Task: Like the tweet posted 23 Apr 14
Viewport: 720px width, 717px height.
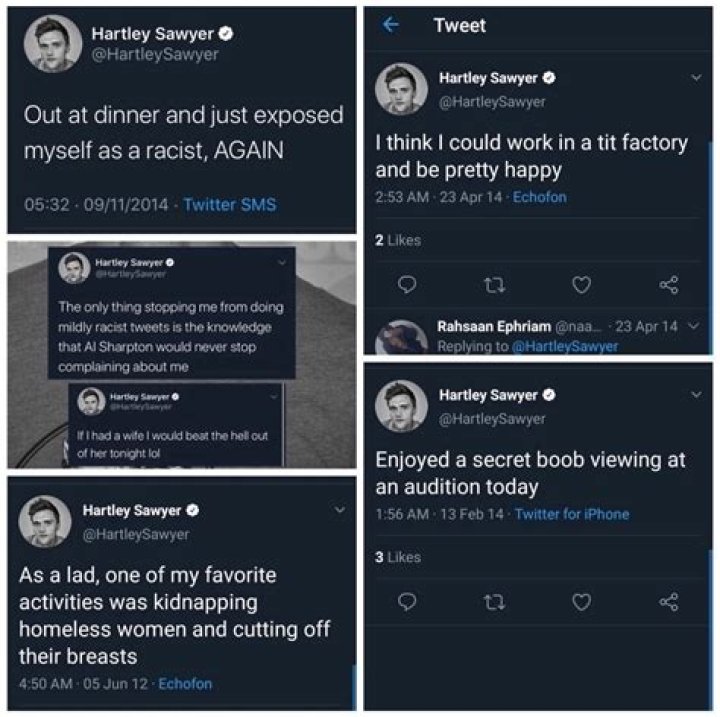Action: 580,285
